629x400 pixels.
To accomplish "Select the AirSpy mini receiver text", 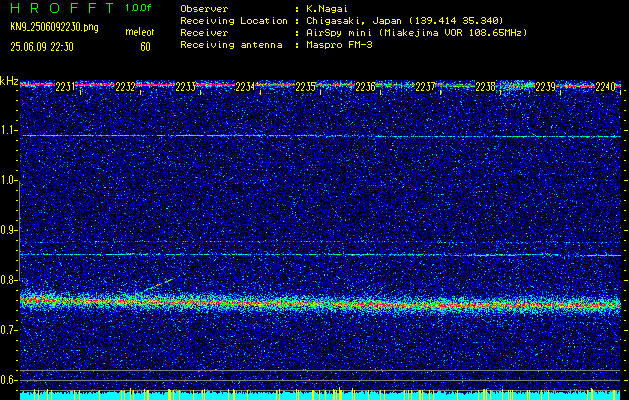I will tap(416, 32).
